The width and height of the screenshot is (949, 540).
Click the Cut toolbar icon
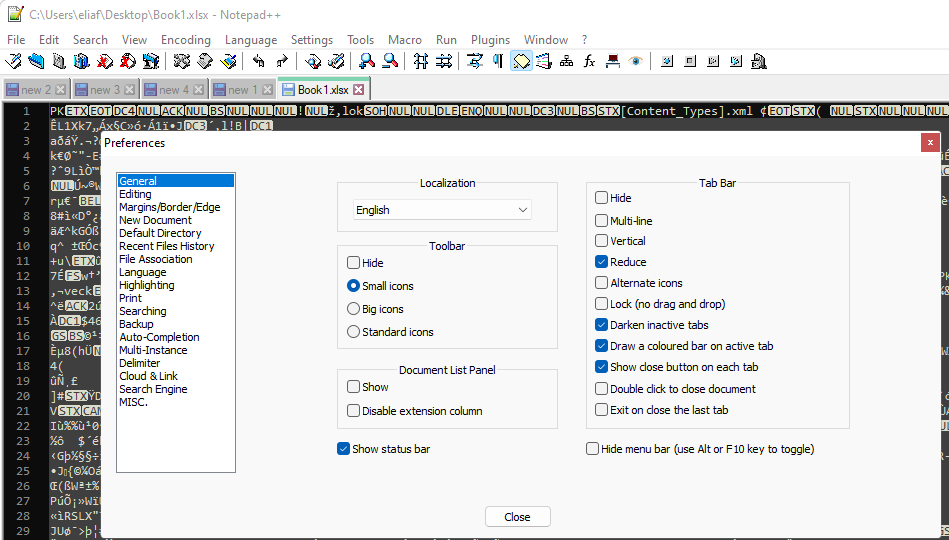[182, 61]
